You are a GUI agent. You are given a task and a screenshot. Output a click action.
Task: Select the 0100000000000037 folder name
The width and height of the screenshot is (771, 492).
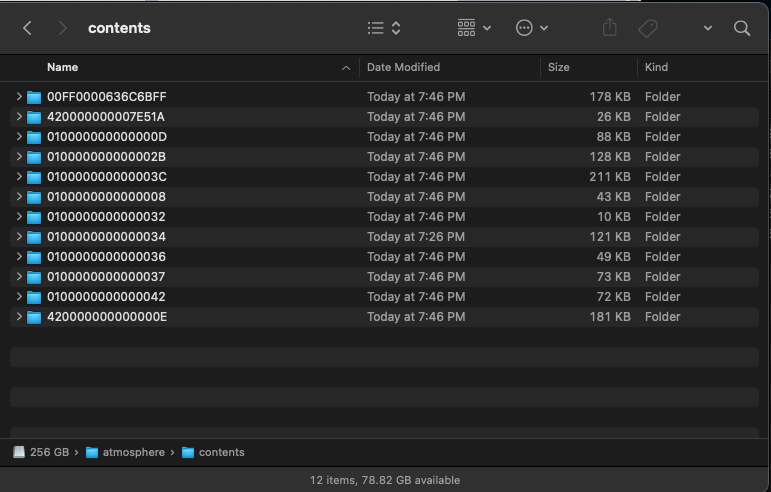[x=106, y=277]
